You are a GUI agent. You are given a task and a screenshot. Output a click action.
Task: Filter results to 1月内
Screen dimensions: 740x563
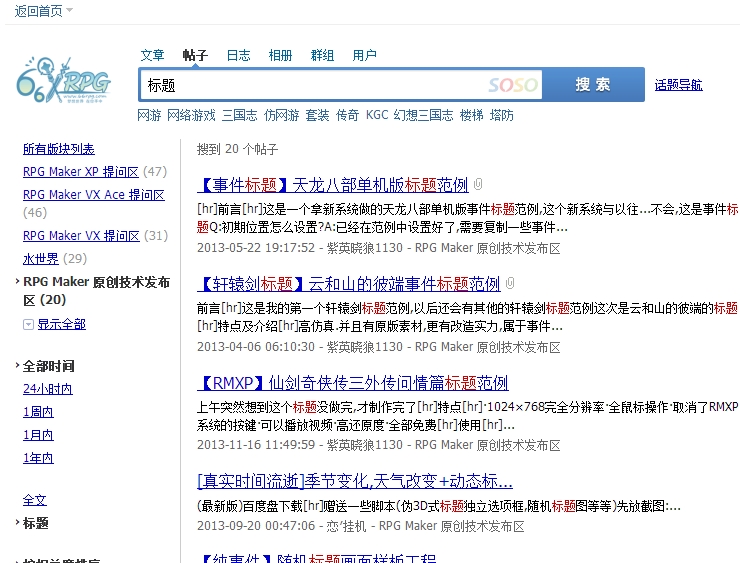[x=38, y=435]
